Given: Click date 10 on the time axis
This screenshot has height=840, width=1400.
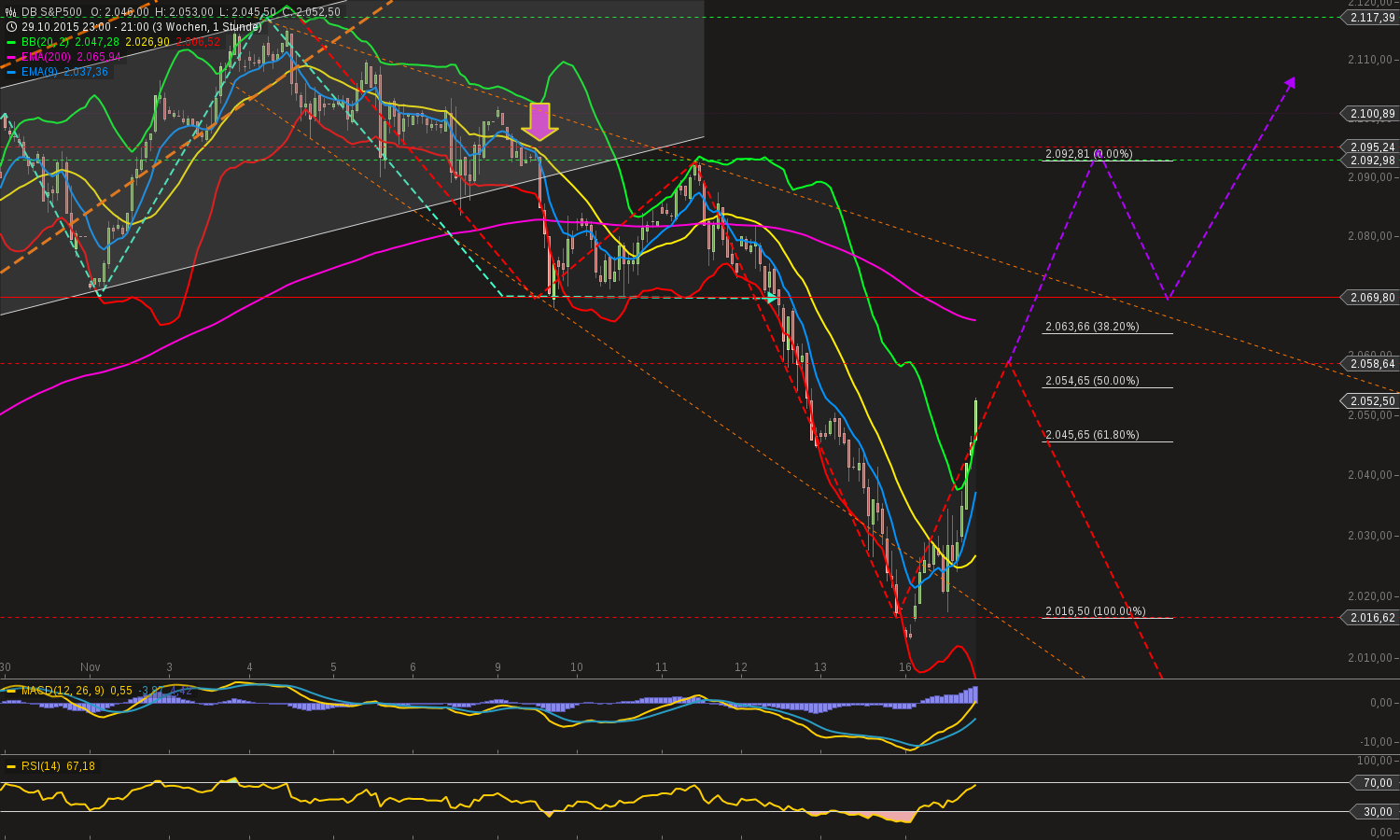Looking at the screenshot, I should 577,667.
